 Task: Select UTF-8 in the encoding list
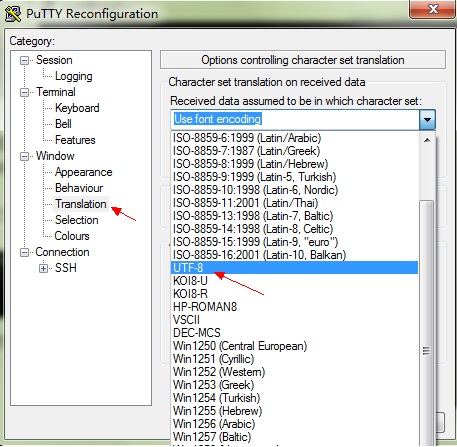tap(294, 268)
